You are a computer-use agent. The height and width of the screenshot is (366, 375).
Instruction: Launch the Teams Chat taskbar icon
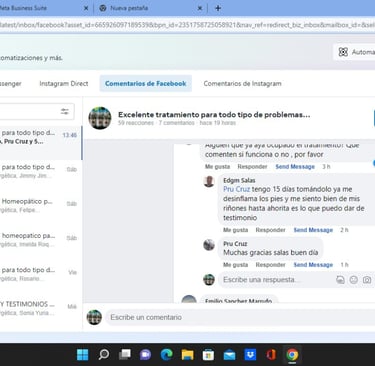(x=145, y=355)
